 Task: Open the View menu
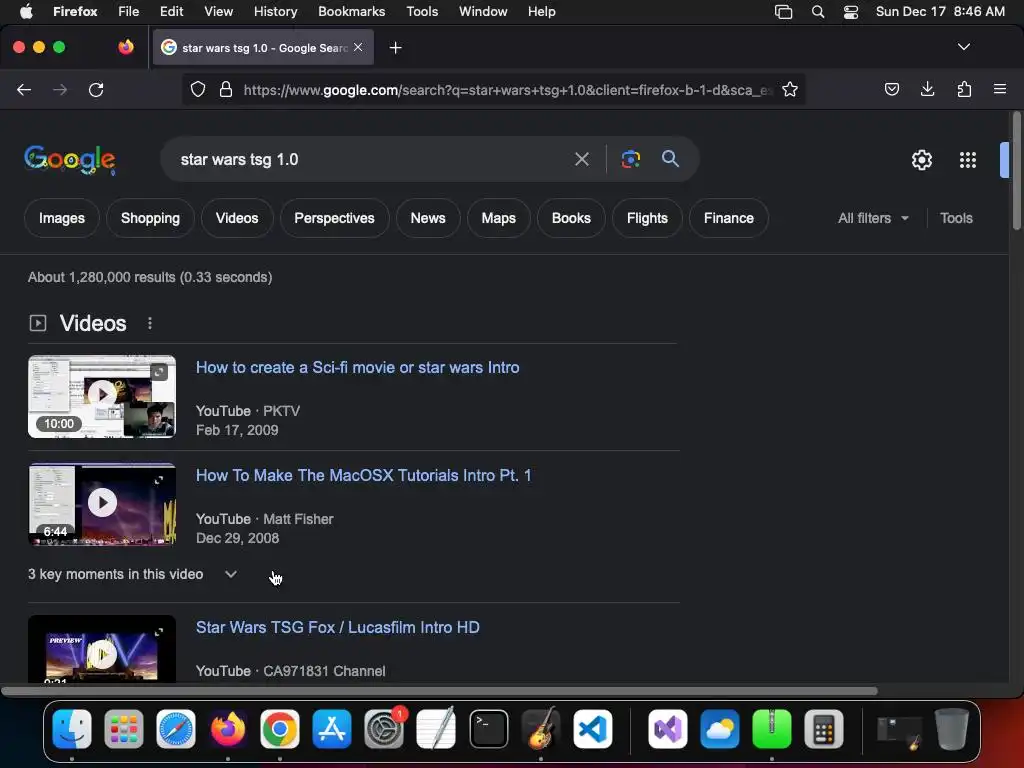[x=218, y=12]
